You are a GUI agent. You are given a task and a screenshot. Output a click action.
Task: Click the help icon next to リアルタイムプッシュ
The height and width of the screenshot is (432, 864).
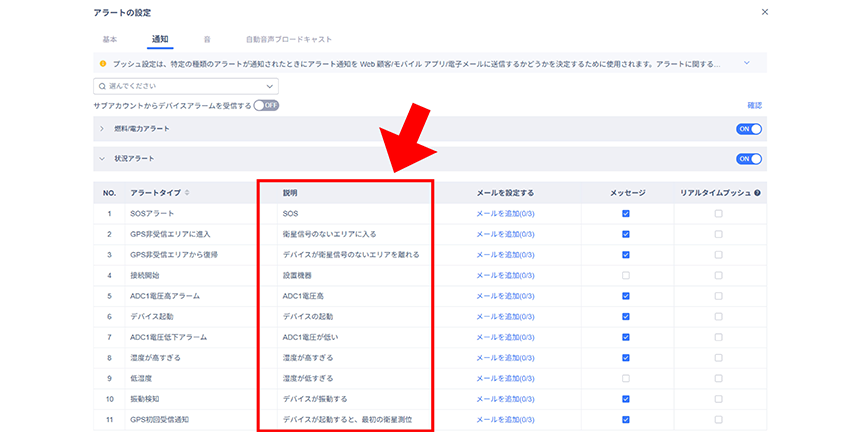(x=758, y=193)
